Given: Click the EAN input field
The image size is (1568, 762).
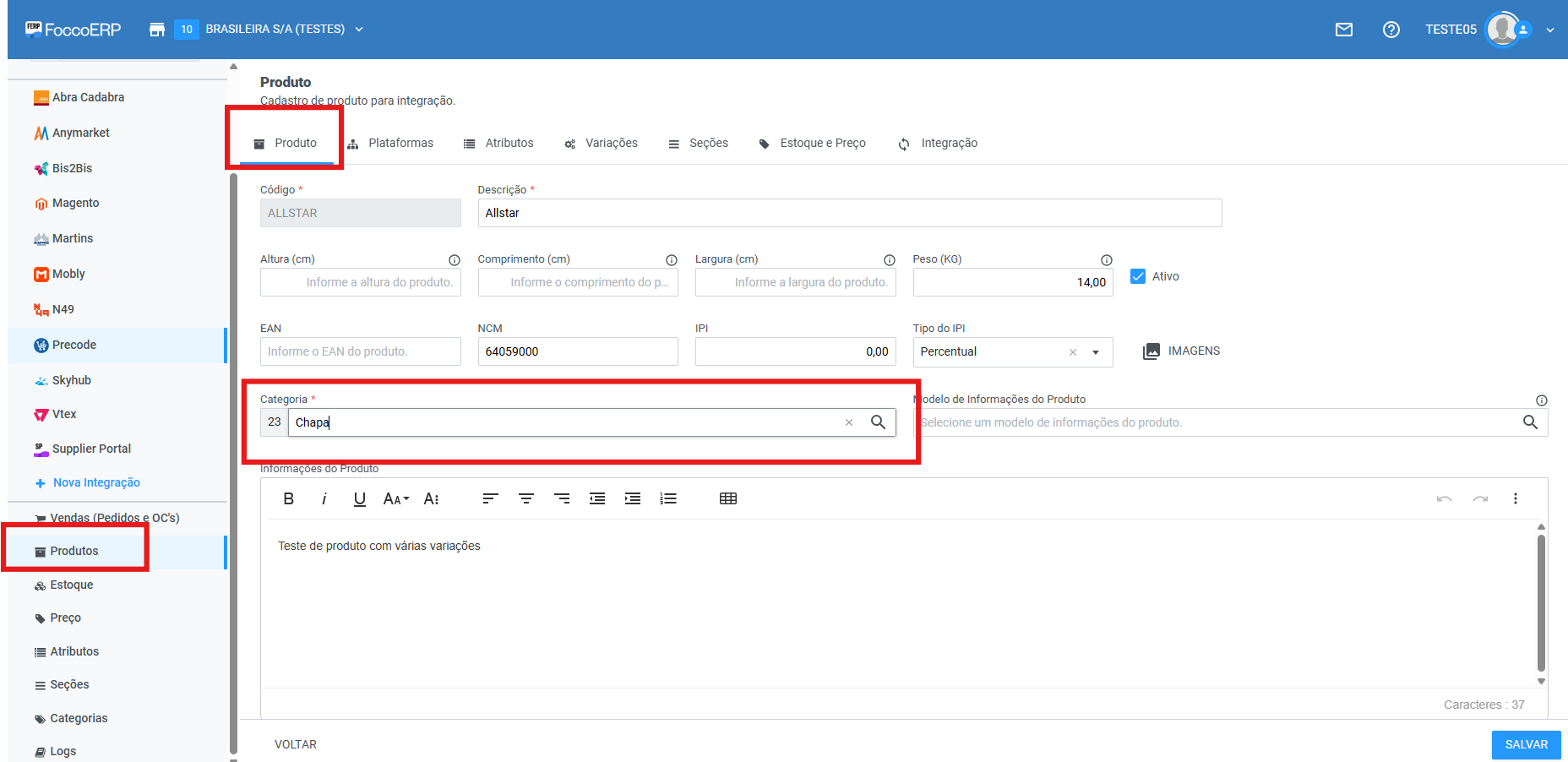Looking at the screenshot, I should tap(361, 351).
